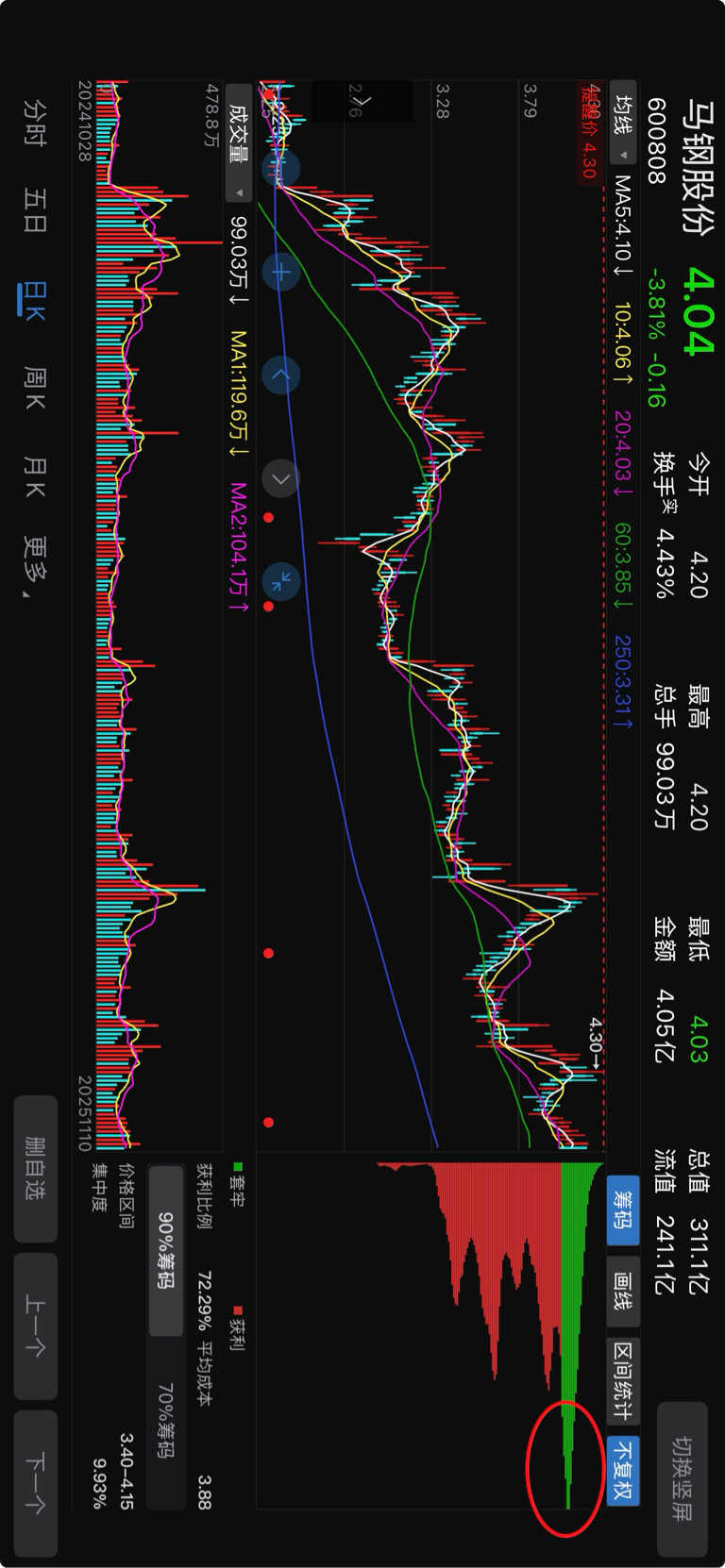Tap the 最高 4.20 value
This screenshot has width=725, height=1568.
click(x=699, y=806)
